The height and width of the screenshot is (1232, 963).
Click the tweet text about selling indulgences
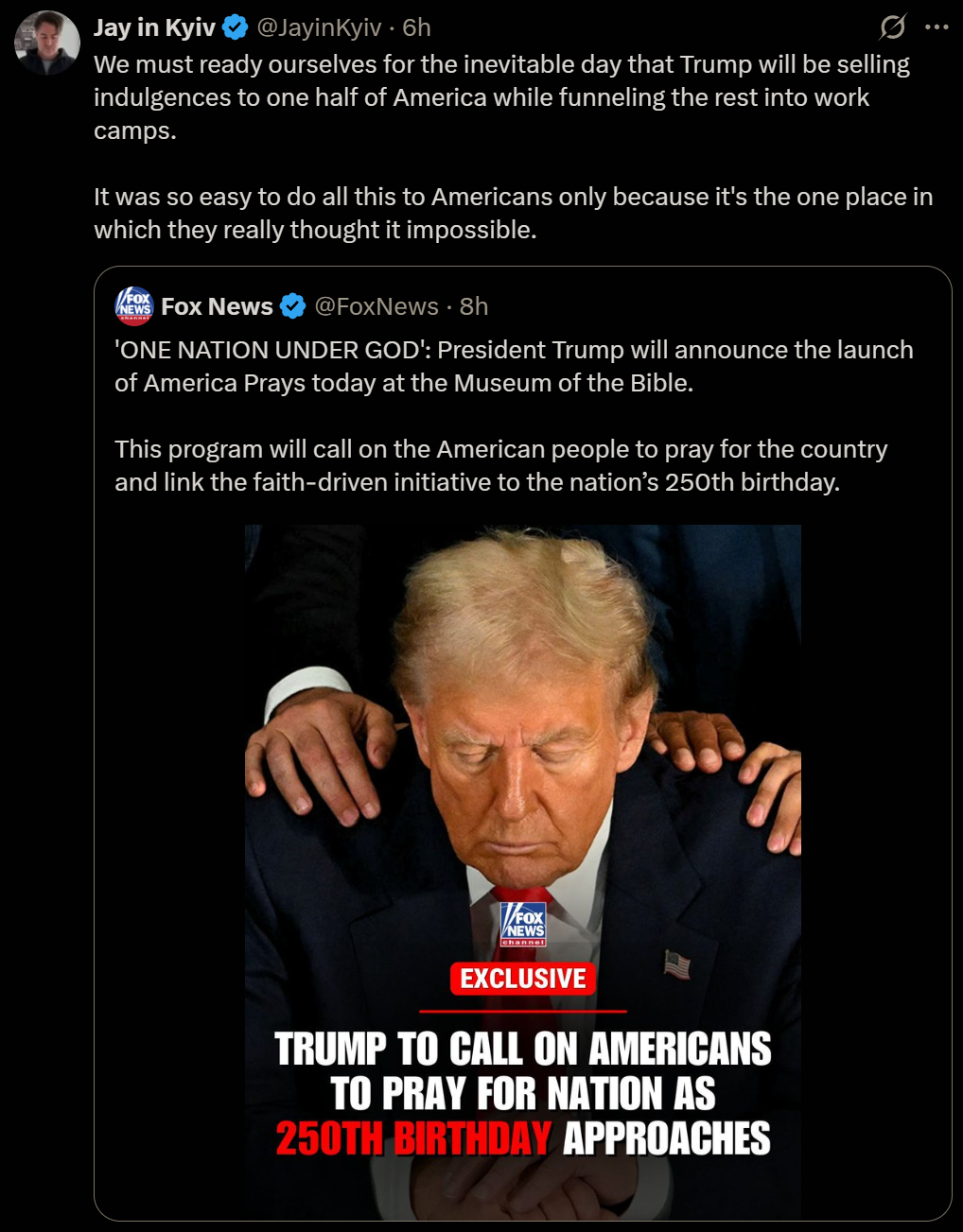point(501,96)
